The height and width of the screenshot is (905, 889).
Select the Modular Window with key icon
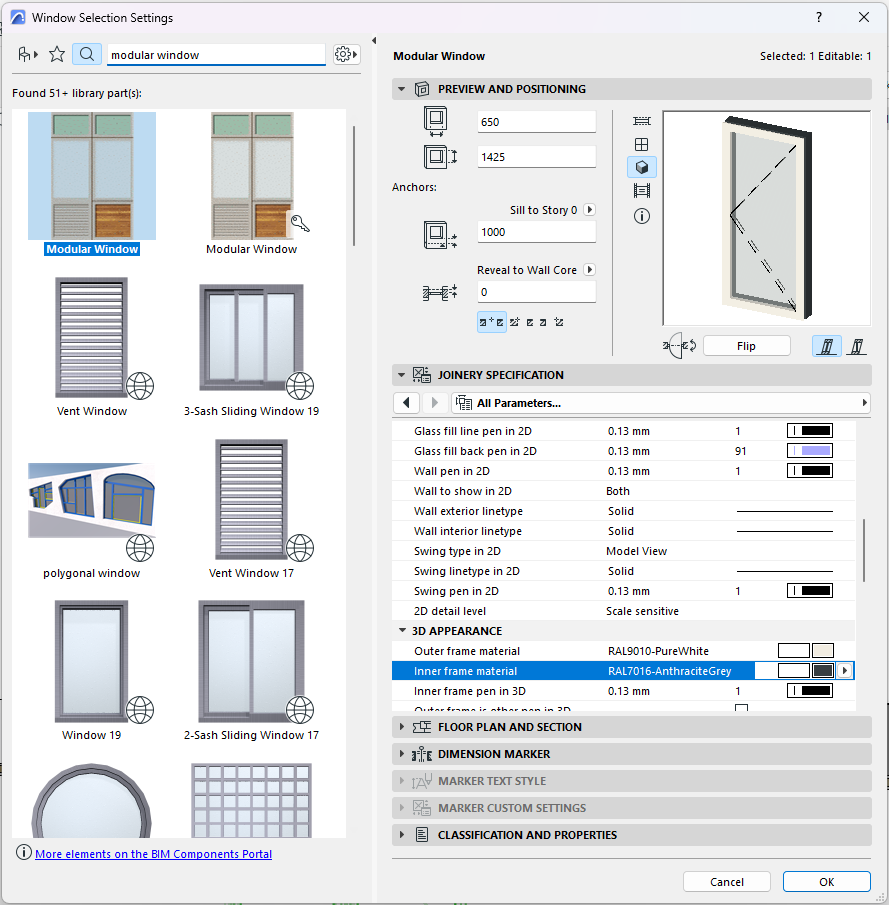pyautogui.click(x=252, y=176)
